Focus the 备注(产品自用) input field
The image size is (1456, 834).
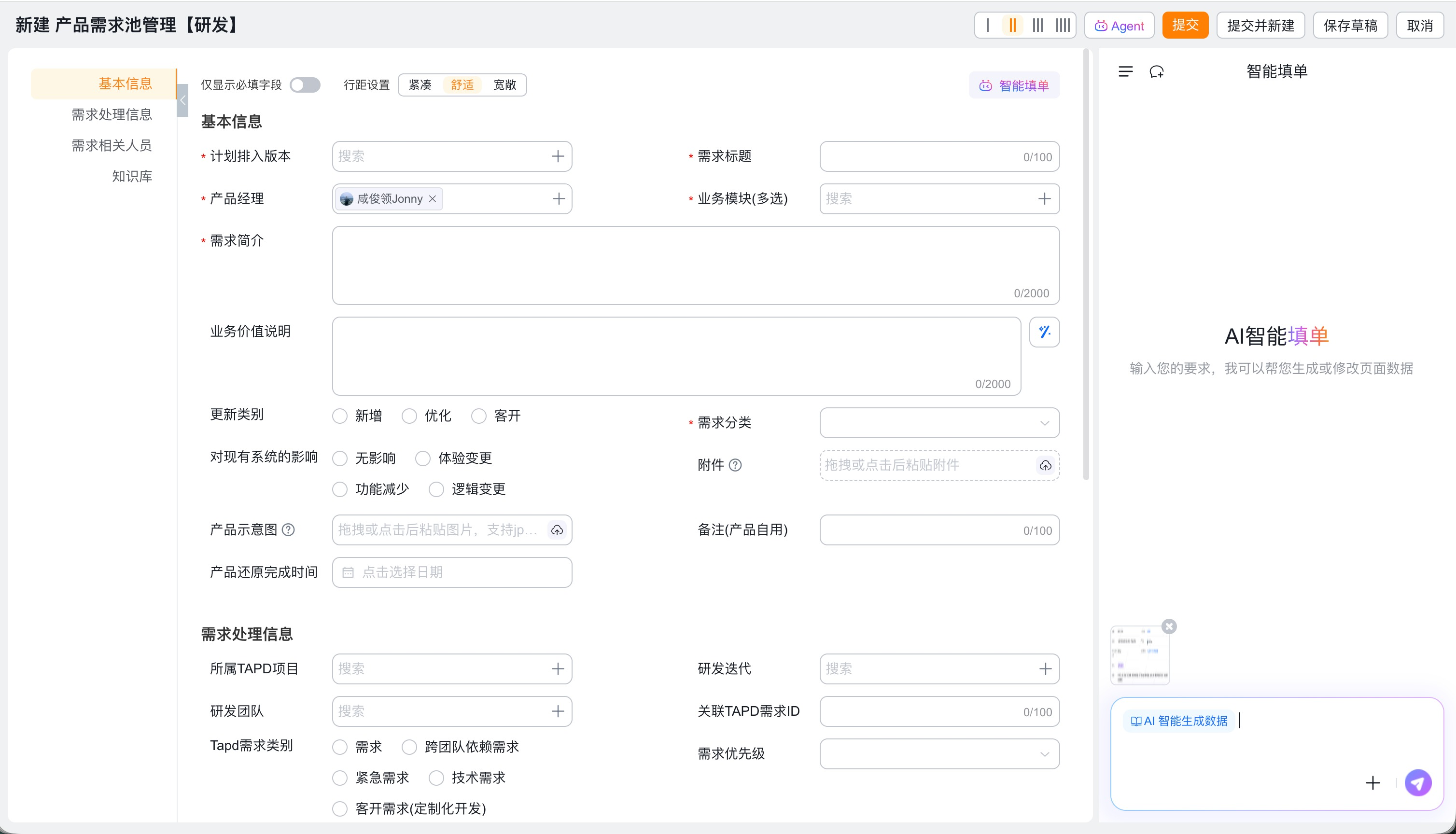coord(939,530)
